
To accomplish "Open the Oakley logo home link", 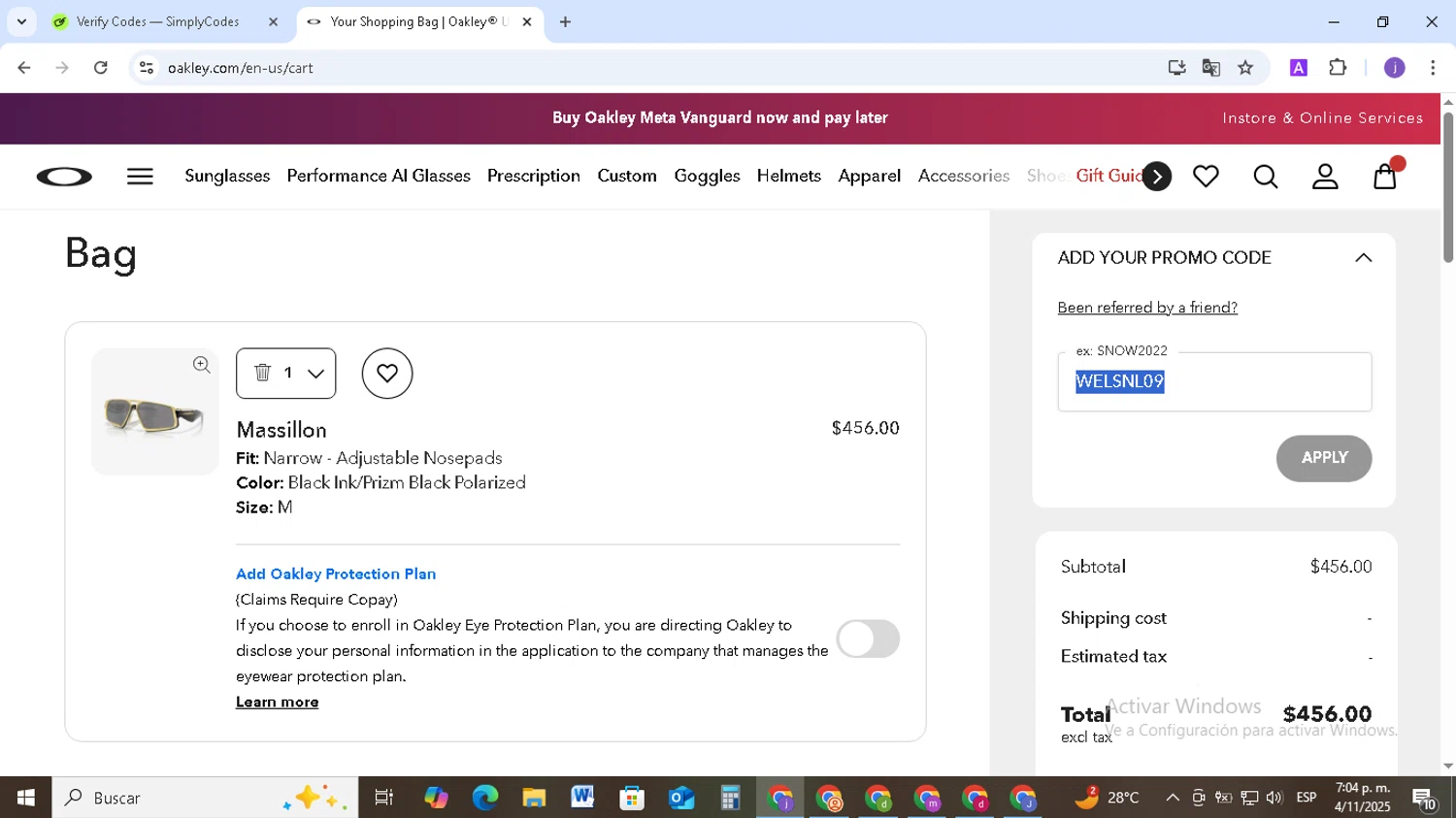I will click(64, 177).
